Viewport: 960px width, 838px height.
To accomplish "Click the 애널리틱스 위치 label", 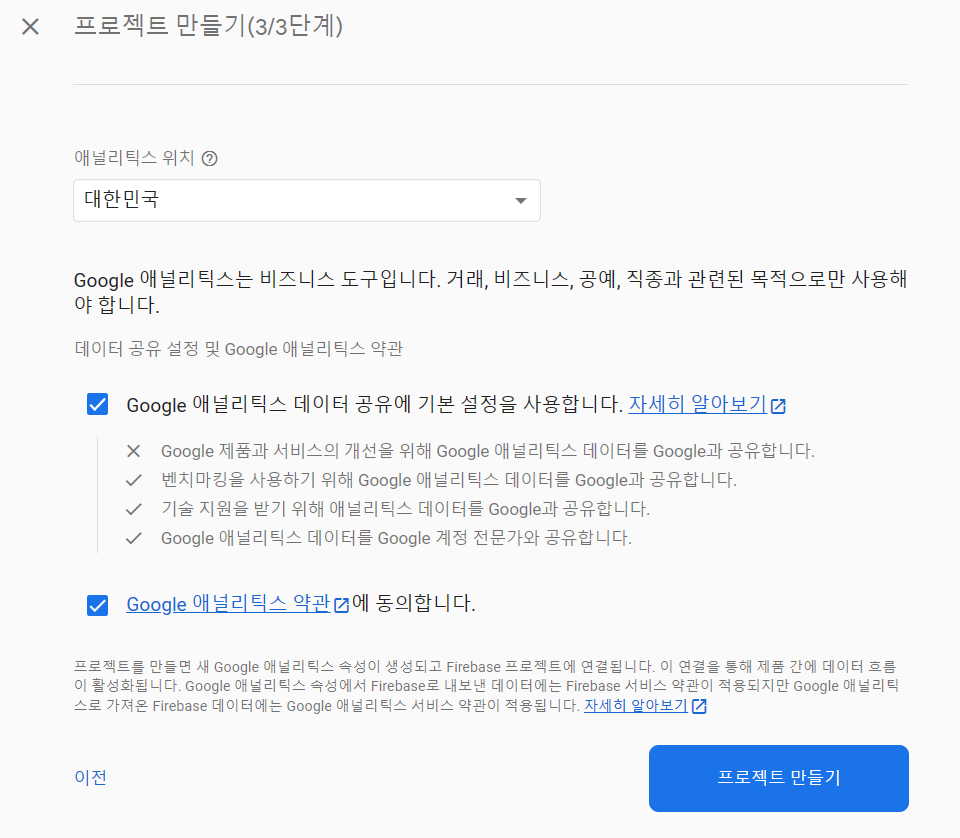I will [x=134, y=158].
